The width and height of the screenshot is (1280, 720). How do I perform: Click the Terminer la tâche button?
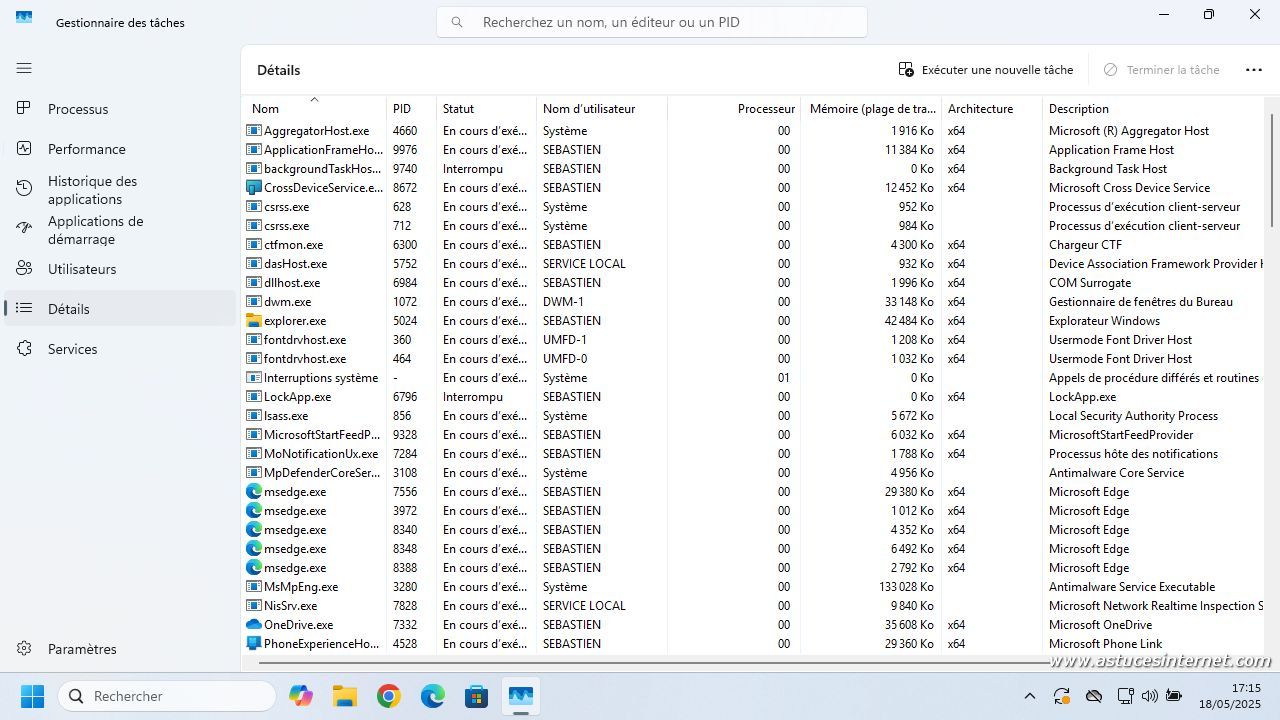click(1162, 70)
